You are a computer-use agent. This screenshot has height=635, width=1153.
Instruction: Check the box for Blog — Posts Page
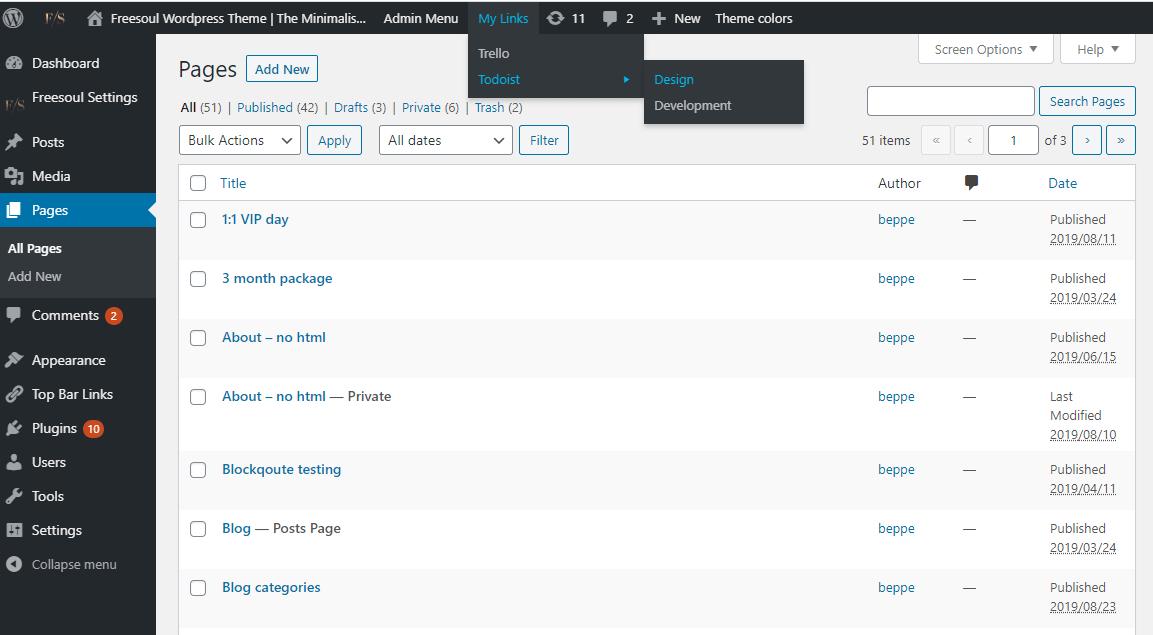coord(198,528)
